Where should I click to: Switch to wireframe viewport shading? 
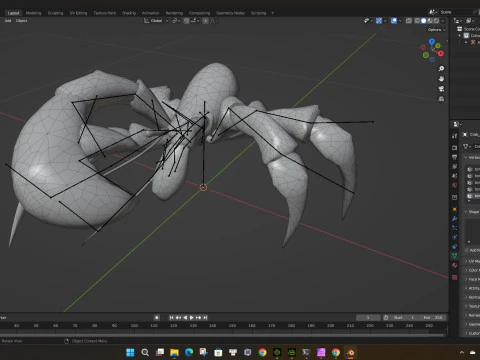tap(417, 21)
